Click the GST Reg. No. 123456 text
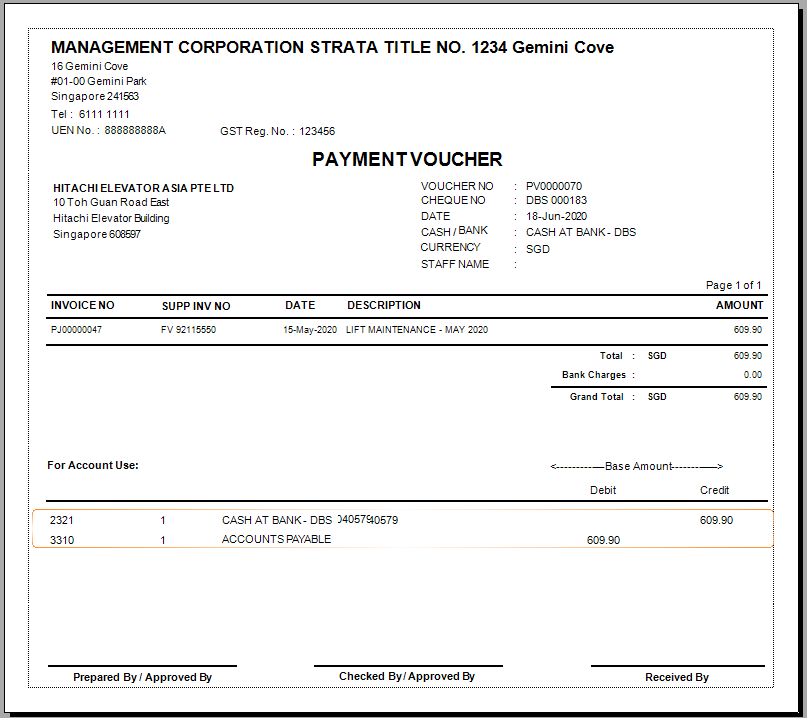 pyautogui.click(x=277, y=131)
